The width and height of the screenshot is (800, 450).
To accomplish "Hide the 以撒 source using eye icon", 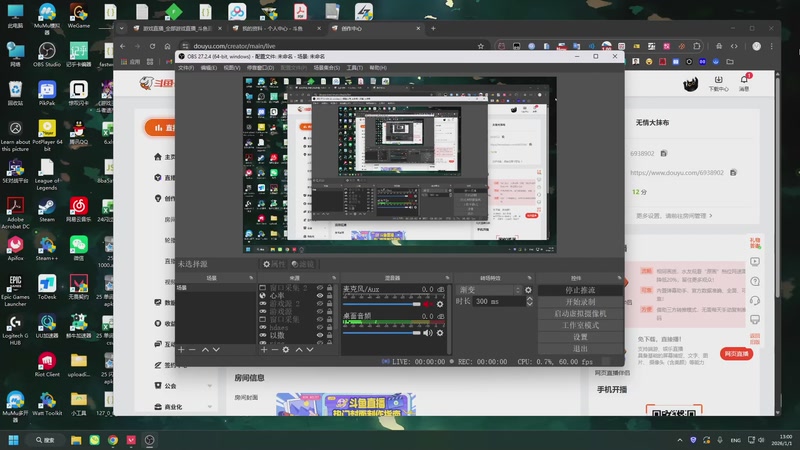I will point(321,336).
